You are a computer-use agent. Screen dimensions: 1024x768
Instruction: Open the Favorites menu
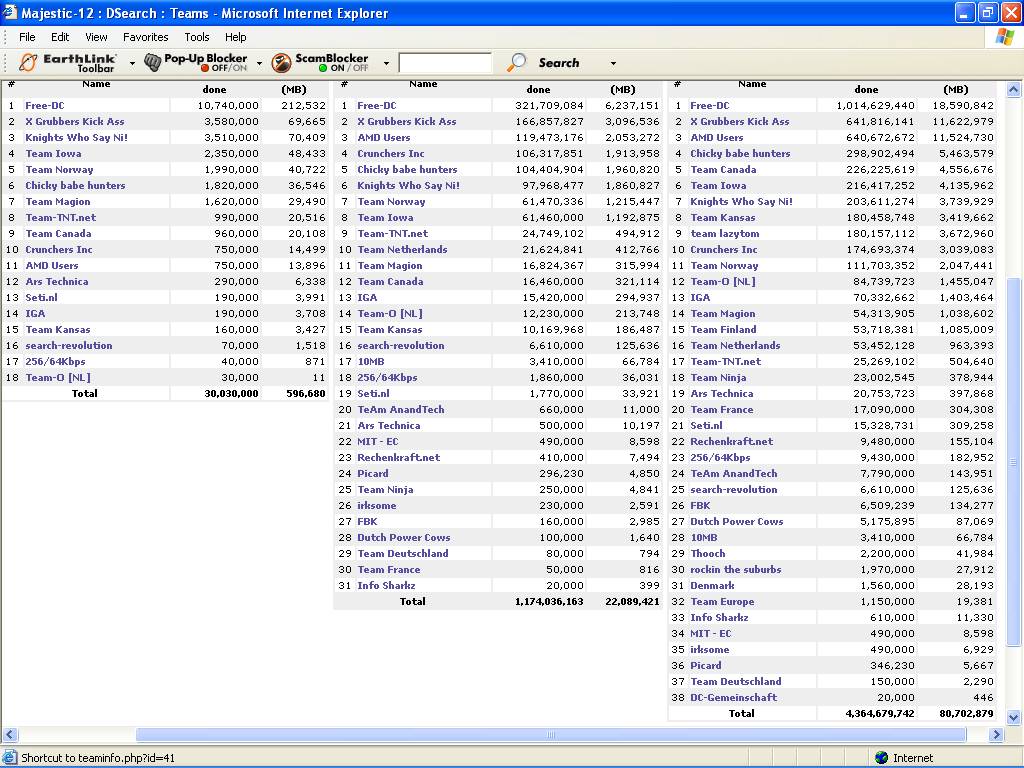click(146, 37)
